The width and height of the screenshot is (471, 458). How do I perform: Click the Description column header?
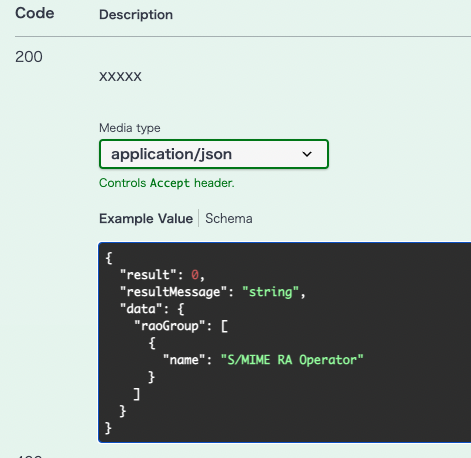[136, 15]
